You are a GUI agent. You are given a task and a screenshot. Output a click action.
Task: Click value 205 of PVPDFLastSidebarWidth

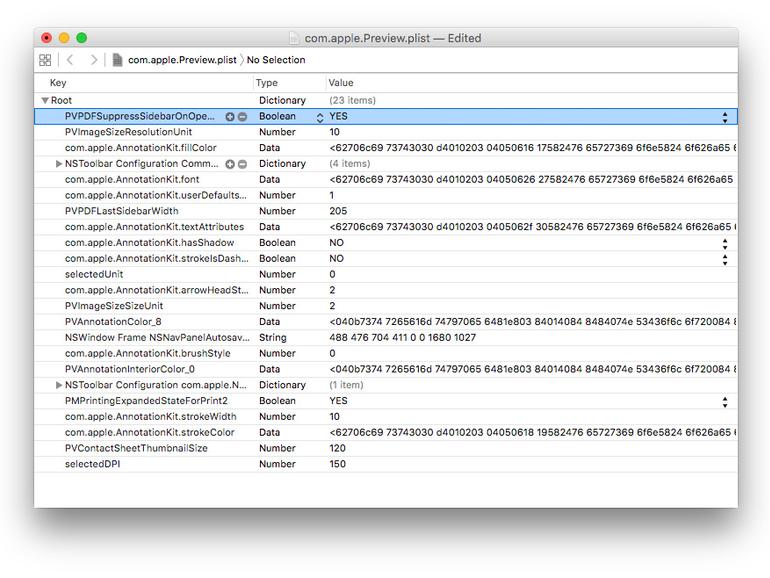coord(338,211)
